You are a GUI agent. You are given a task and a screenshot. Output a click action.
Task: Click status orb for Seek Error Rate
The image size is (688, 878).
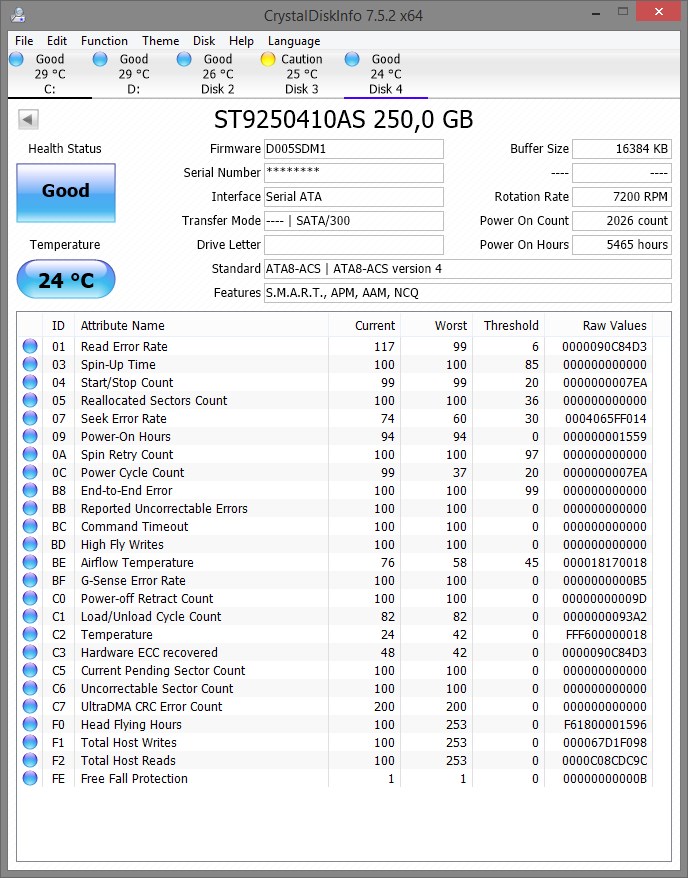(30, 418)
